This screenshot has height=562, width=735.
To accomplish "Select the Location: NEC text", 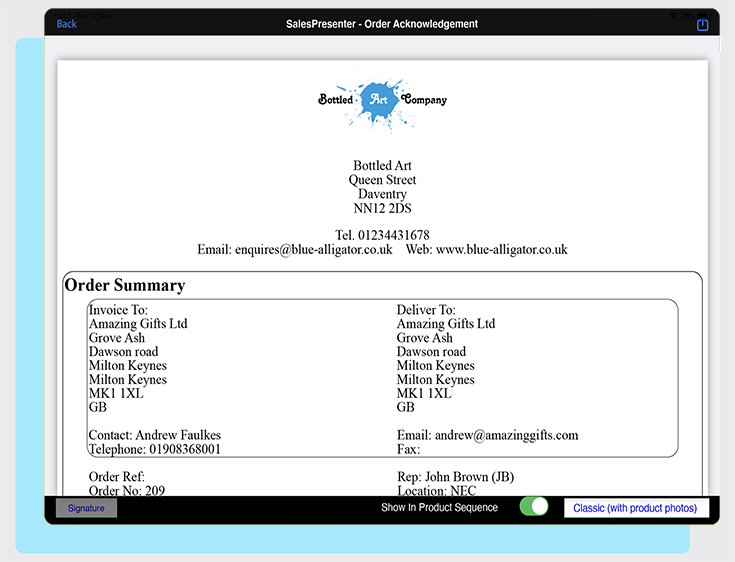I will (436, 490).
